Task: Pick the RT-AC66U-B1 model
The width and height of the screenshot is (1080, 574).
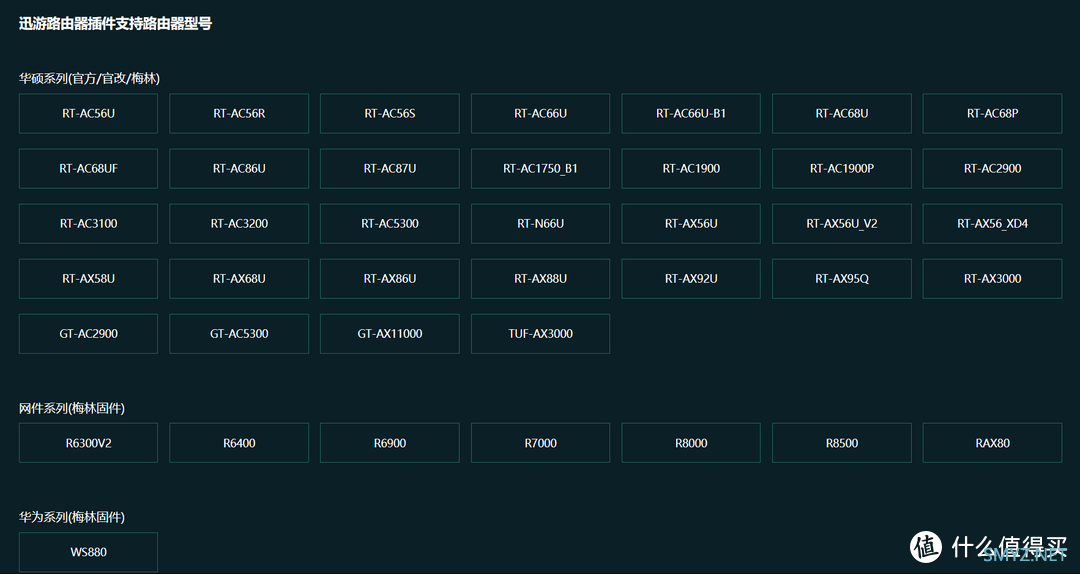Action: [x=691, y=114]
